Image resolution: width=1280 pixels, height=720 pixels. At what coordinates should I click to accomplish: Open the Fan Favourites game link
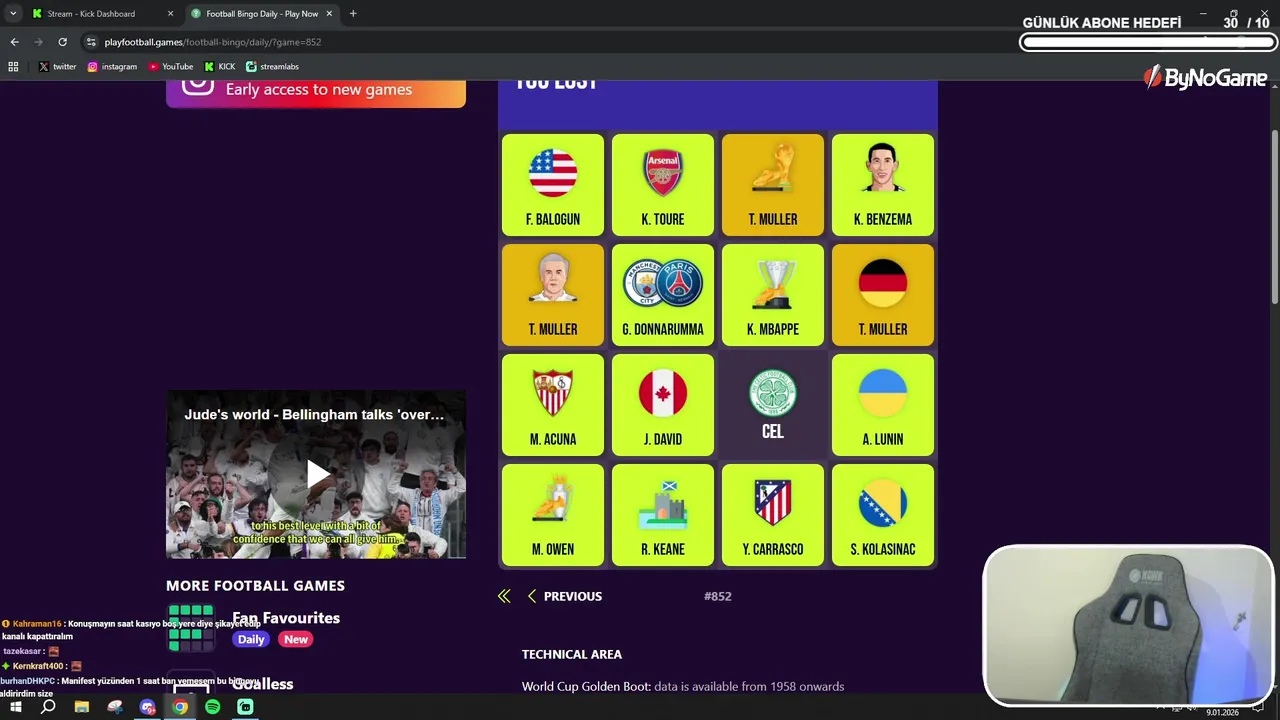(286, 618)
